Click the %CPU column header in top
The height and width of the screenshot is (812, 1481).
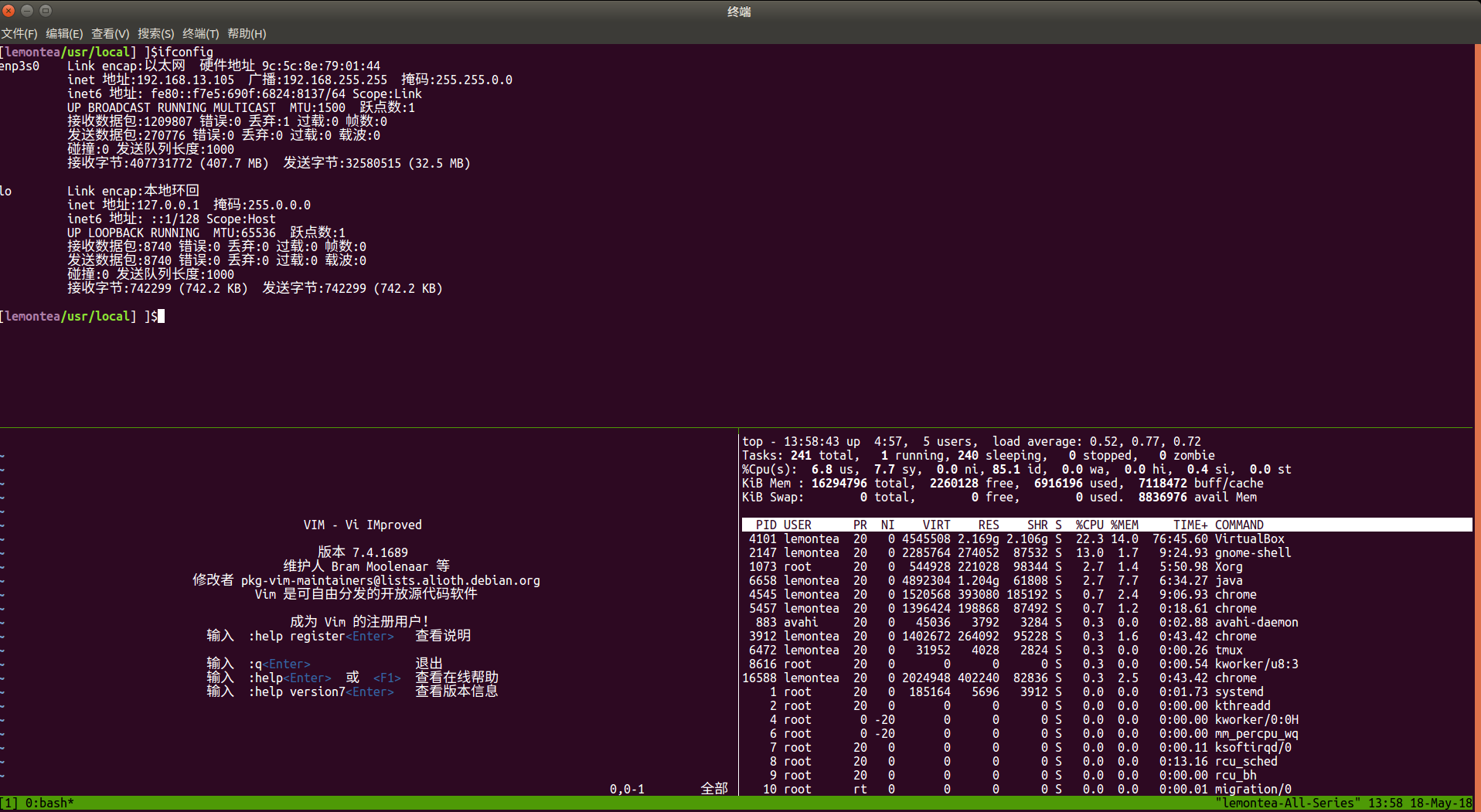[1089, 525]
